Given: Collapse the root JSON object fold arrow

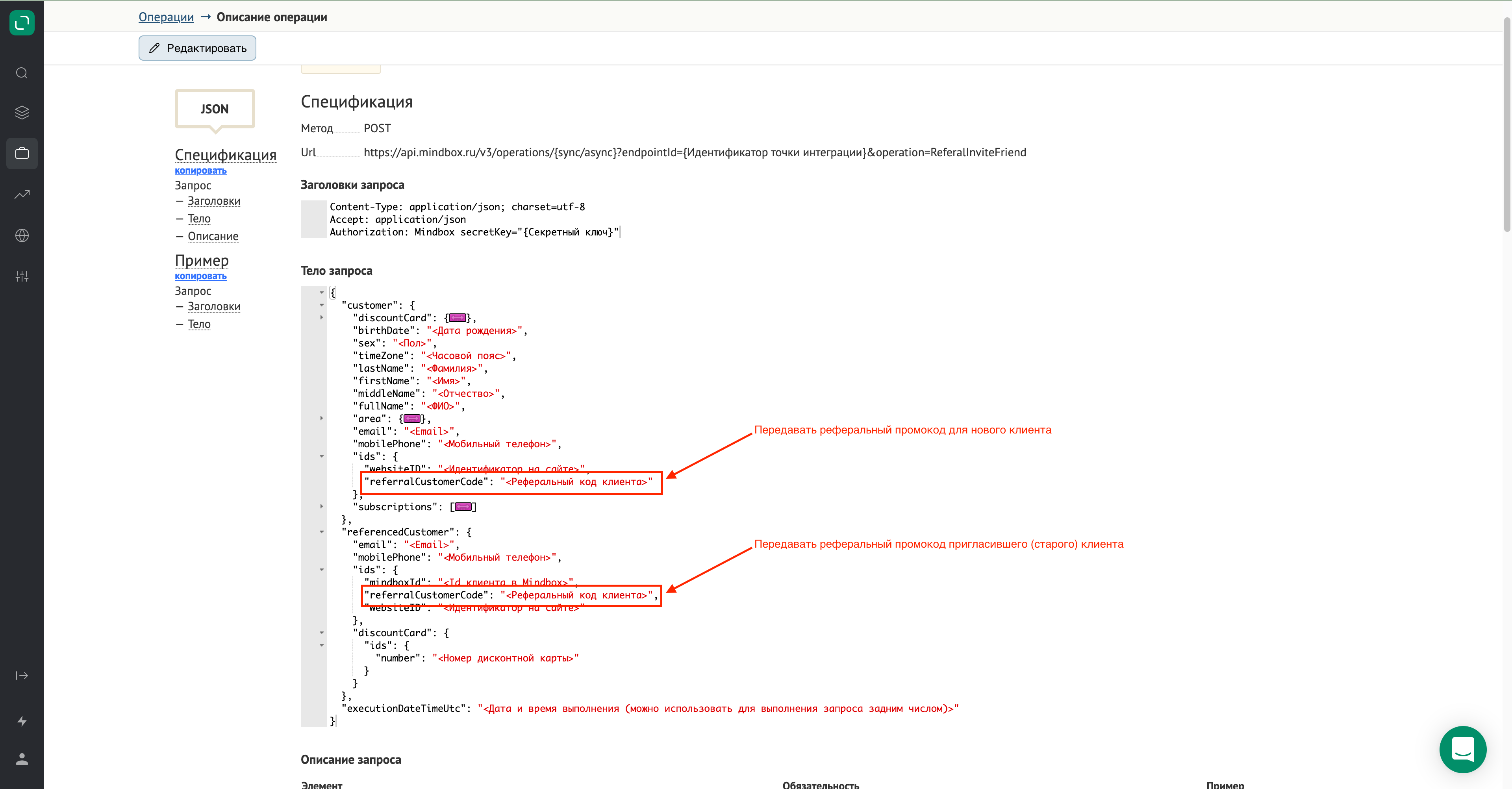Looking at the screenshot, I should 322,293.
